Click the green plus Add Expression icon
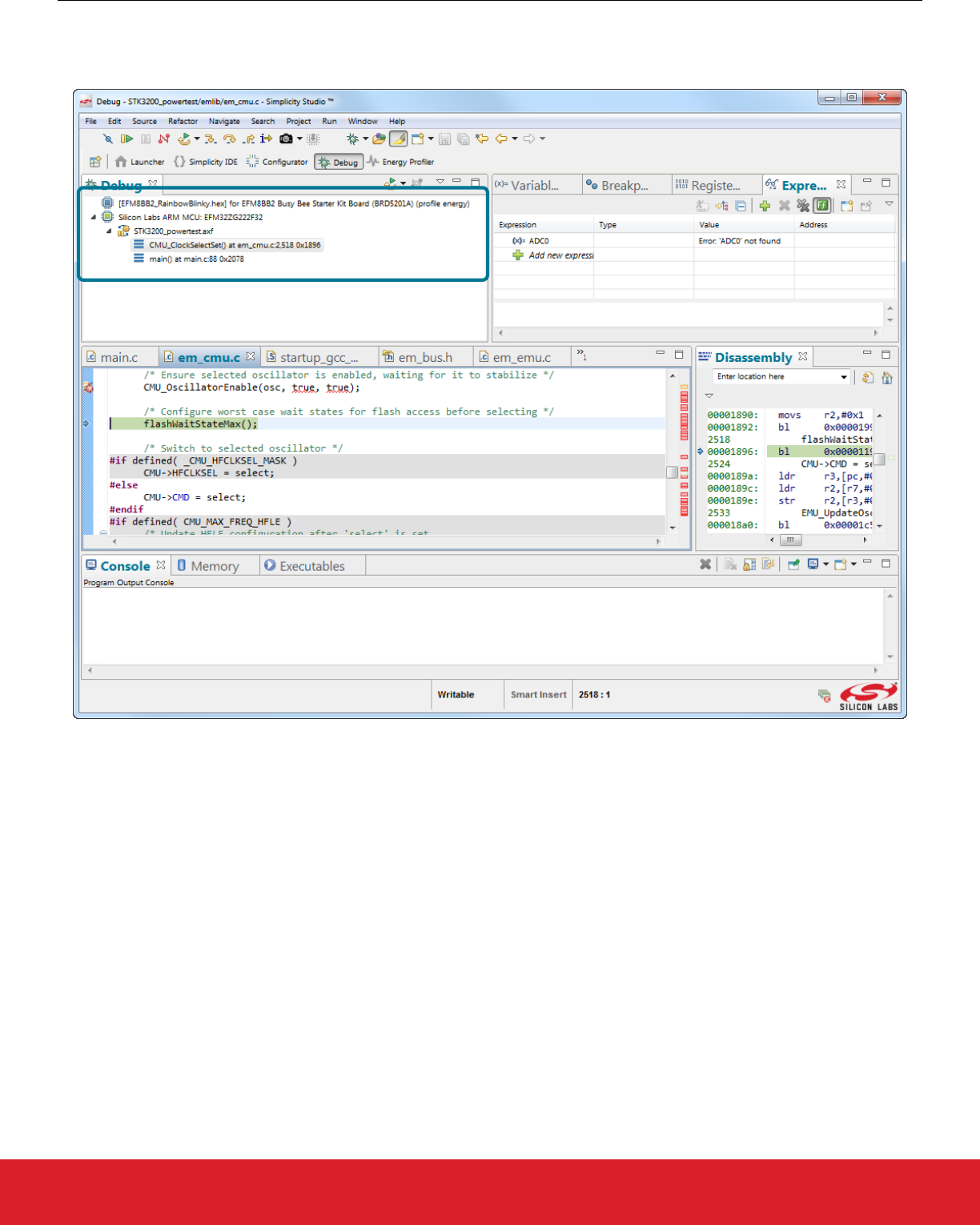This screenshot has width=980, height=1225. point(765,206)
